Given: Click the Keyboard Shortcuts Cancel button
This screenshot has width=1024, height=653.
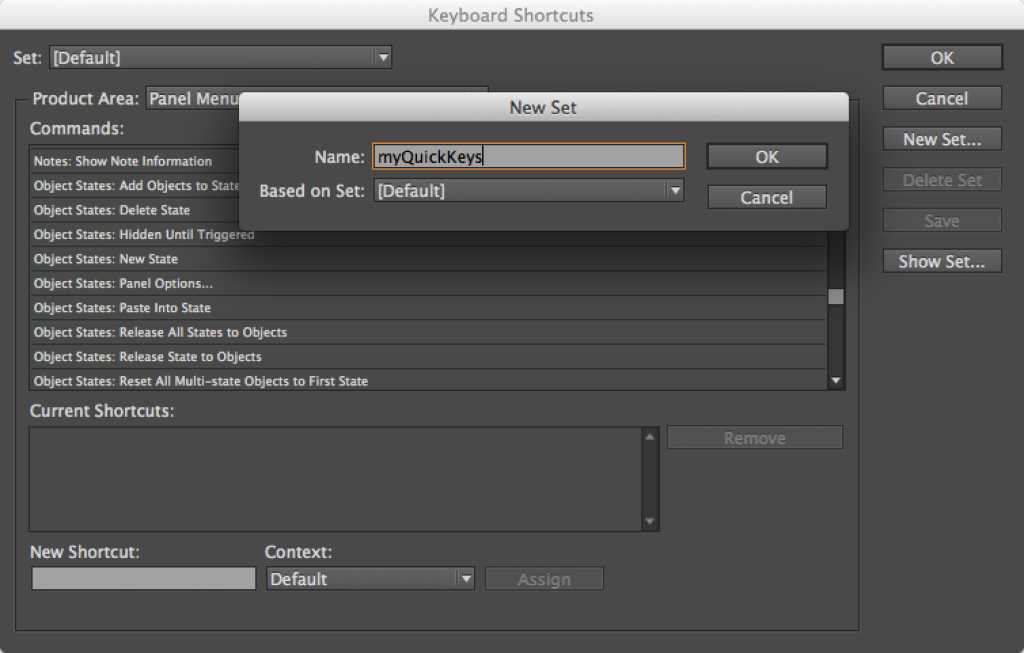Looking at the screenshot, I should click(x=941, y=99).
